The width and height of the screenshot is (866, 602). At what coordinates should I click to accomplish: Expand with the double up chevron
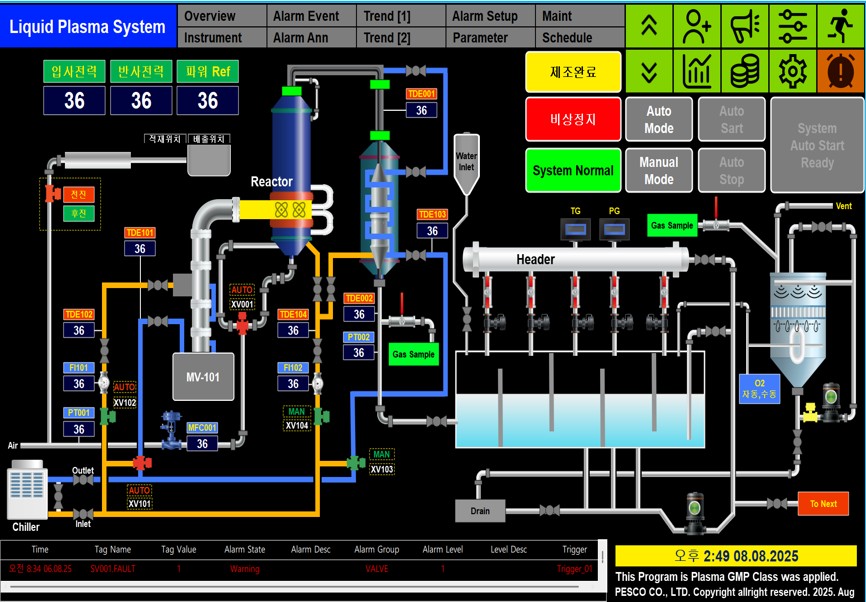click(x=649, y=26)
